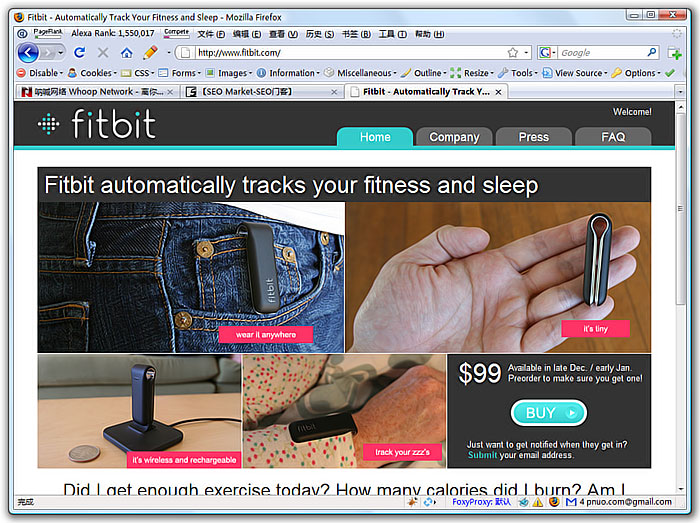Open the Press tab on fitbit site
Screen dimensions: 700x523
(x=533, y=137)
